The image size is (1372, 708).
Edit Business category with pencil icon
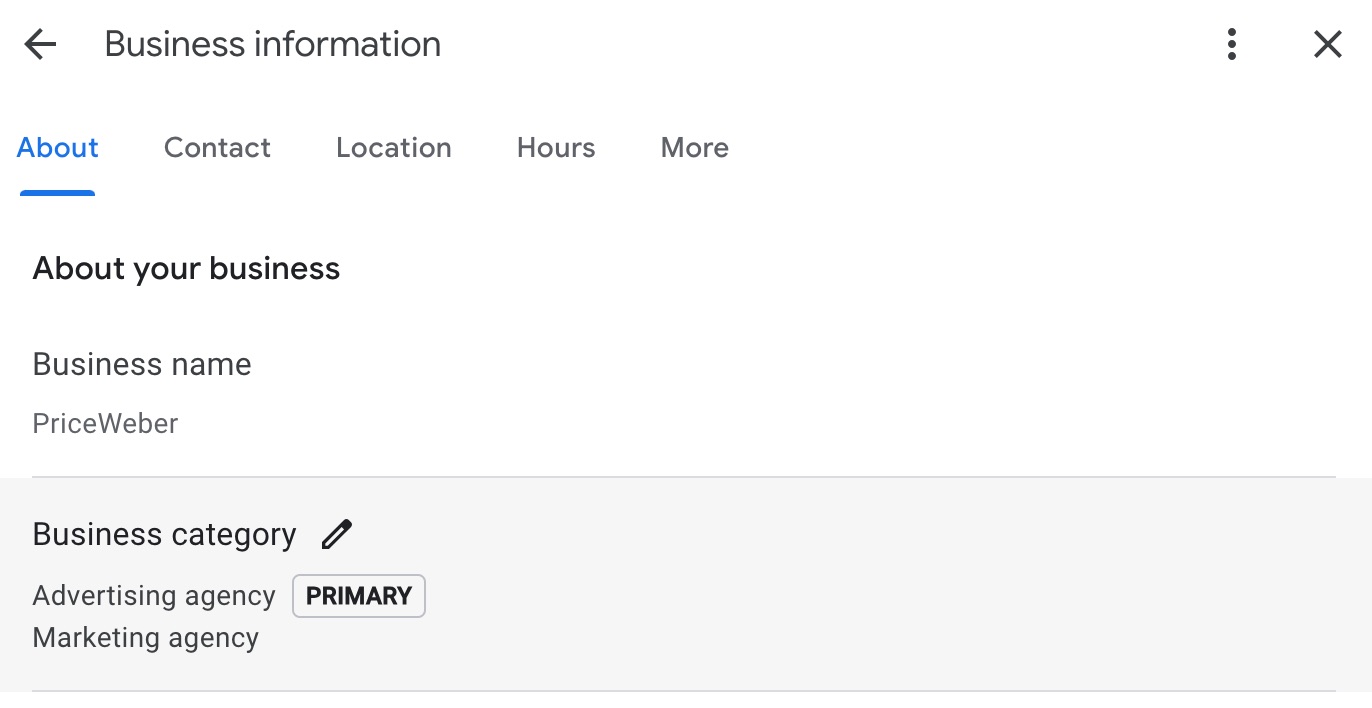tap(337, 535)
